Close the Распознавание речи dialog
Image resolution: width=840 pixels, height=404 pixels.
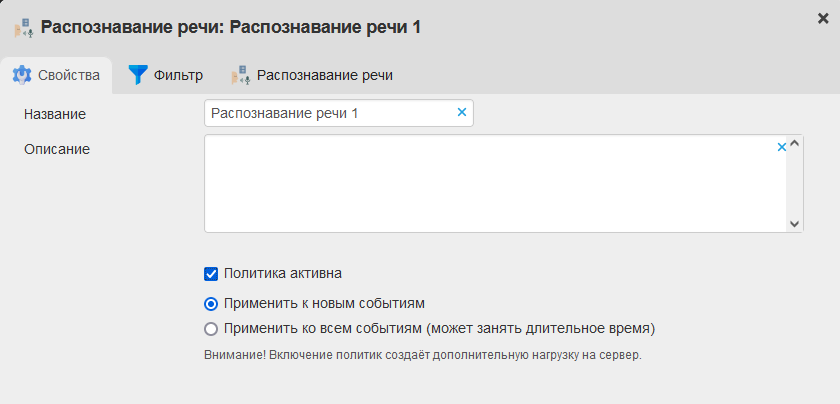pyautogui.click(x=823, y=18)
